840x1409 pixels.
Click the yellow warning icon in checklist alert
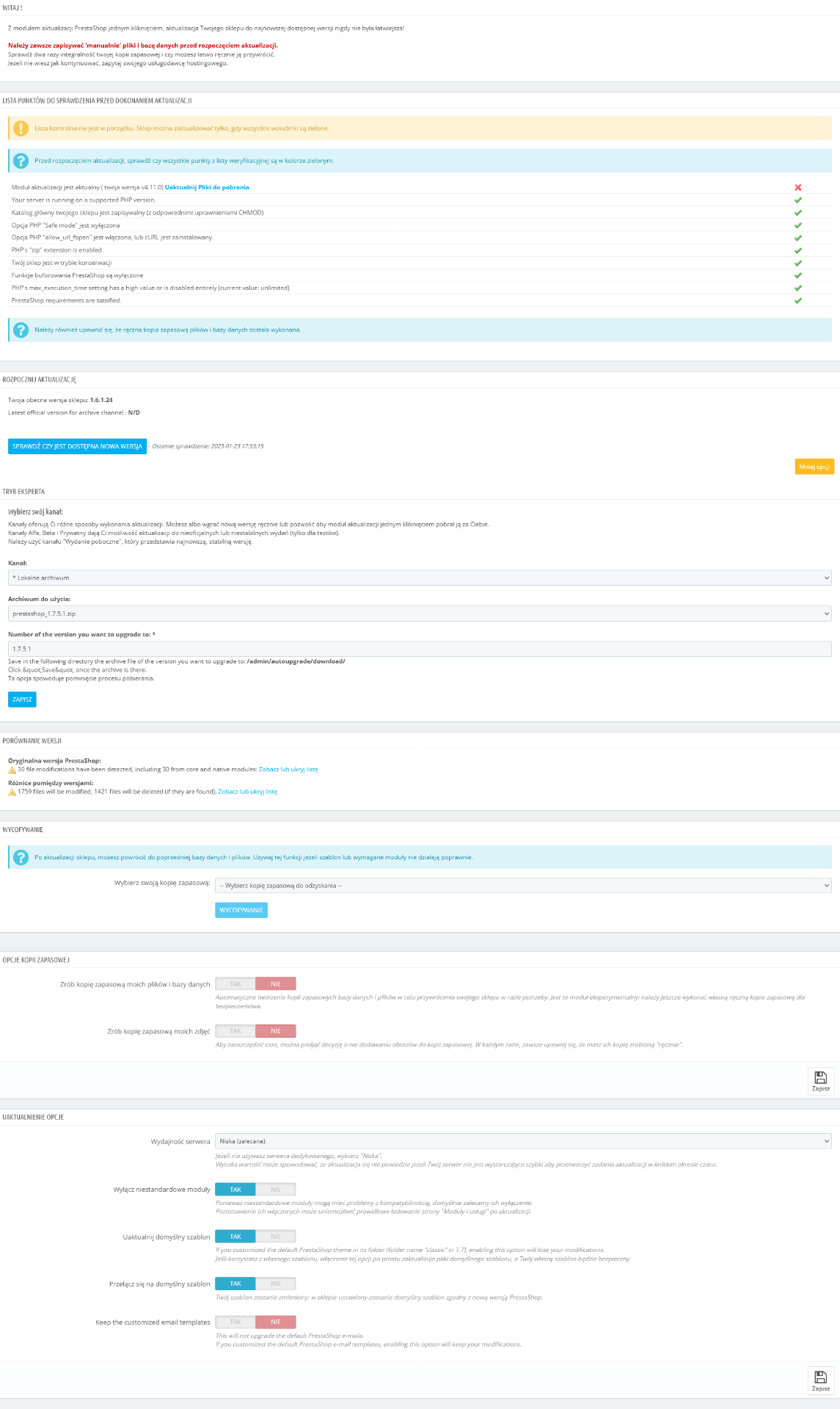point(21,128)
